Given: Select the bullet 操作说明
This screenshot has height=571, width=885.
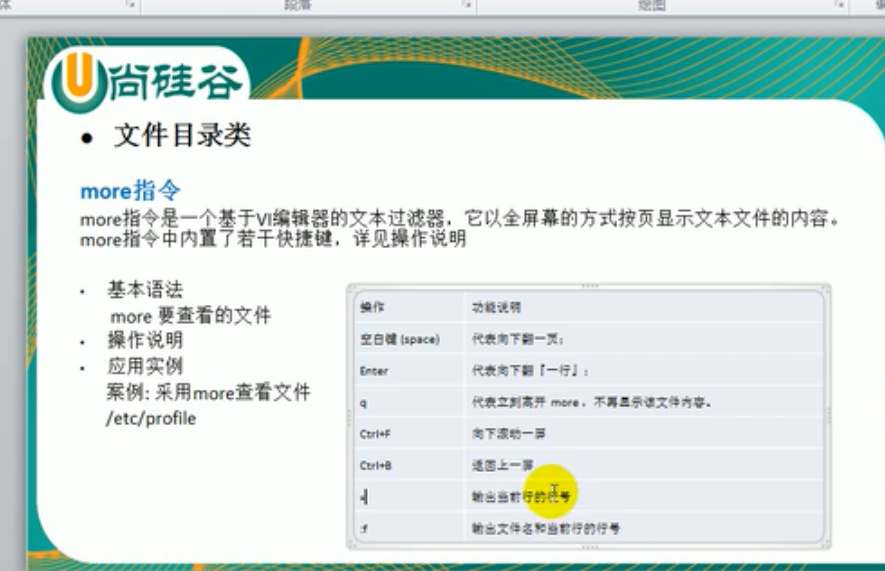Looking at the screenshot, I should [145, 340].
